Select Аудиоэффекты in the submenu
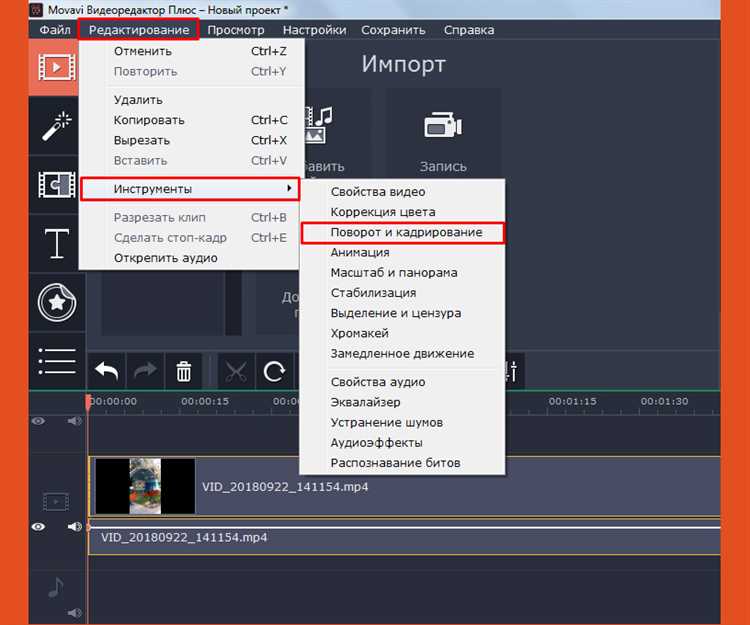 [402, 443]
